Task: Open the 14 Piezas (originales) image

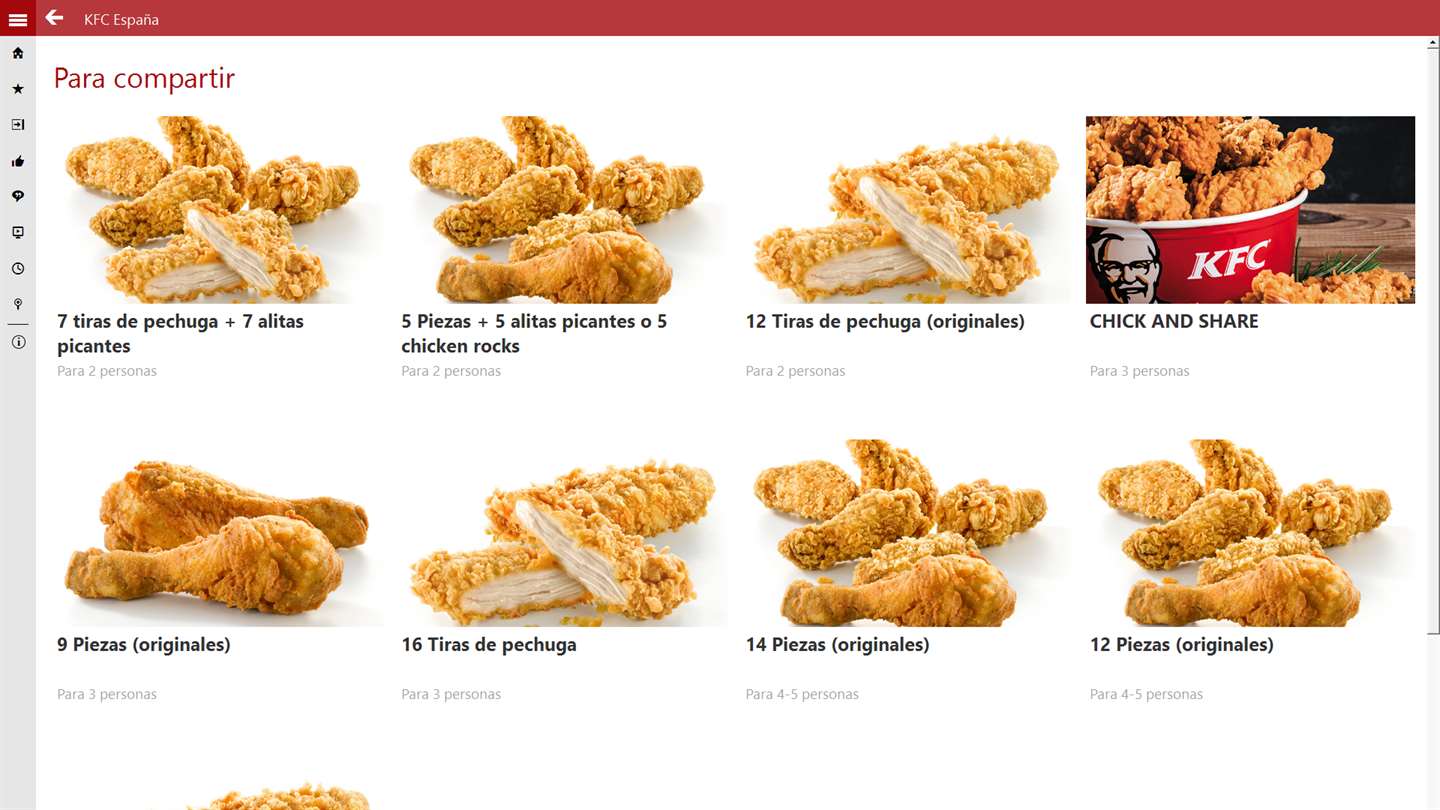Action: (906, 533)
